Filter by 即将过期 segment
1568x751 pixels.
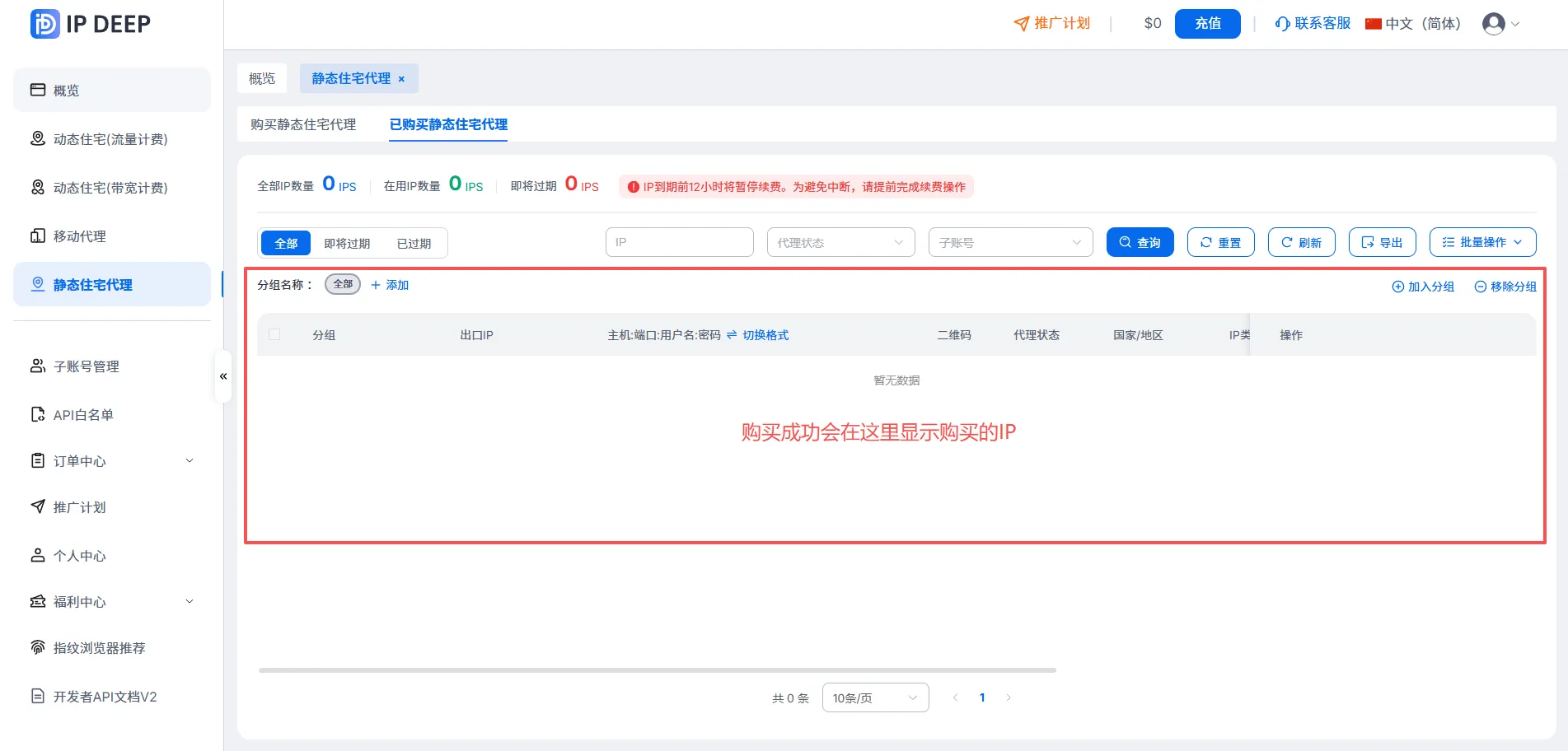click(347, 243)
